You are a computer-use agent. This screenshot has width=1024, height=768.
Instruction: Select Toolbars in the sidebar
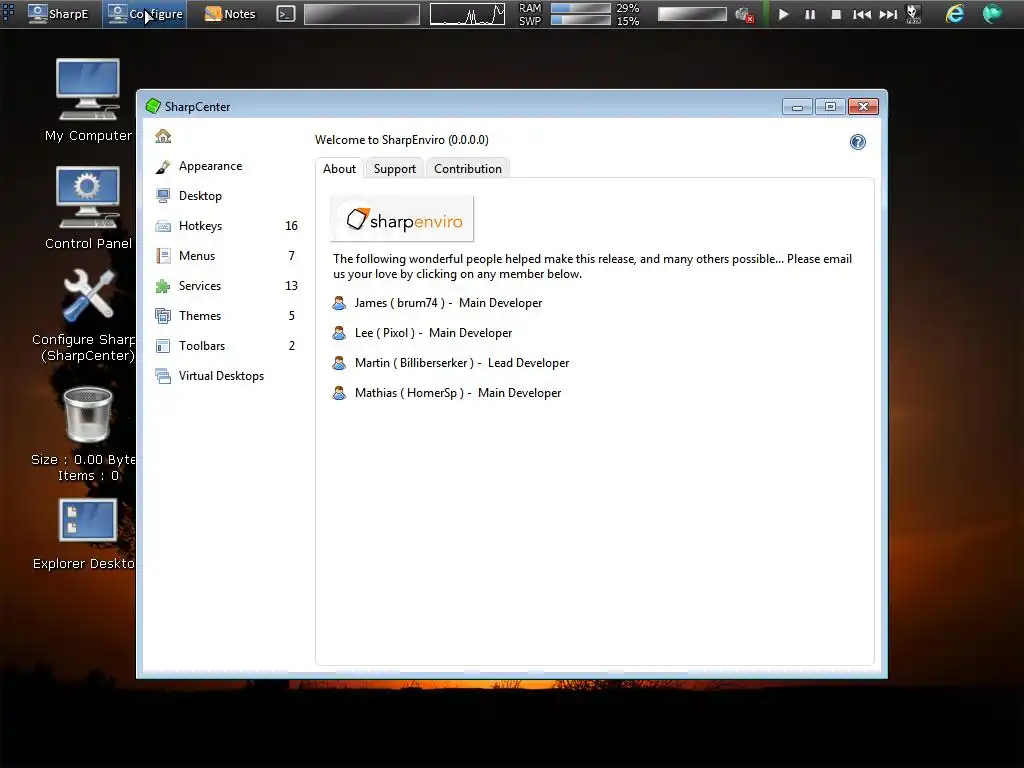pyautogui.click(x=227, y=346)
